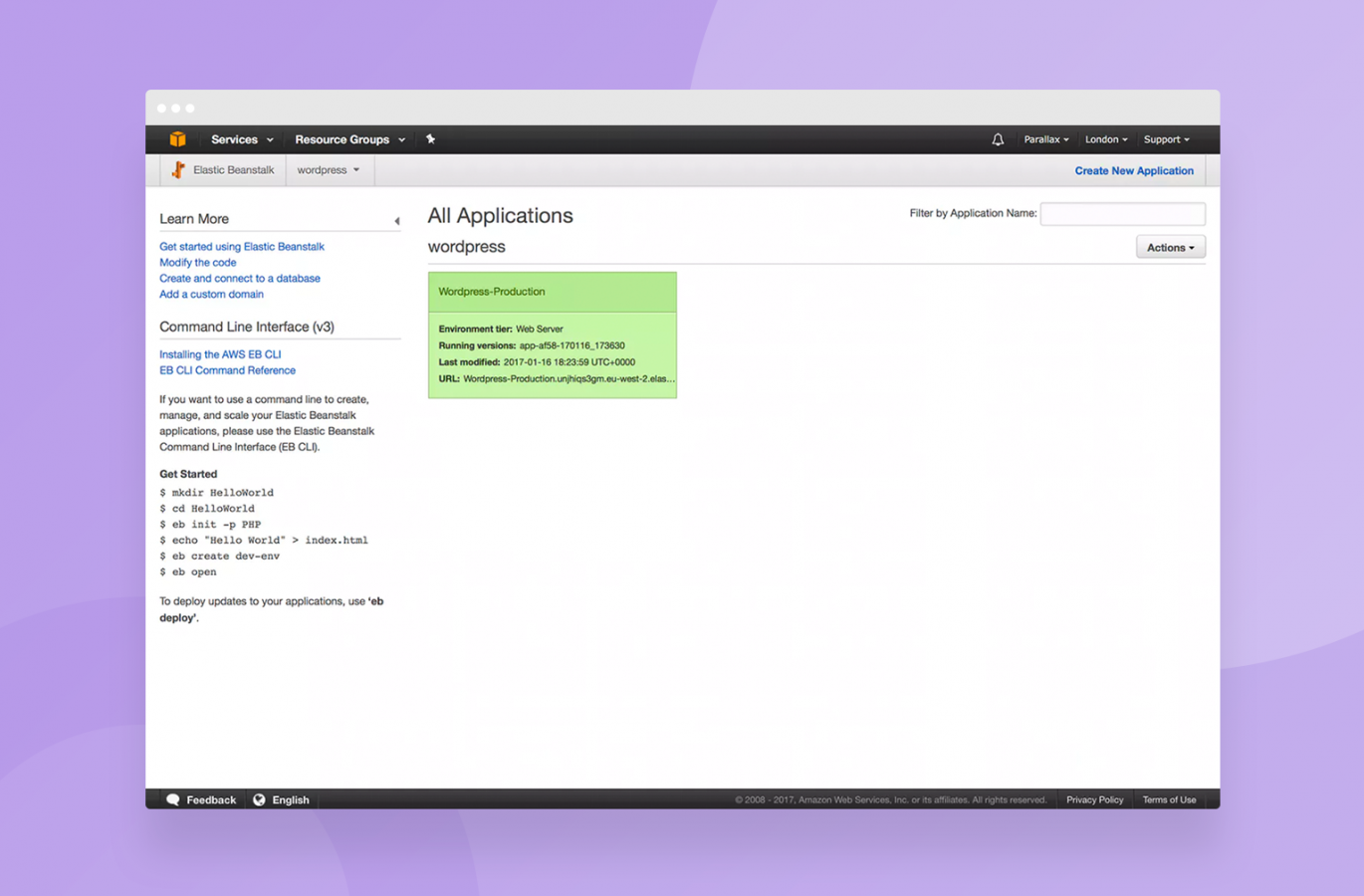
Task: Open the Parallax account menu
Action: tap(1046, 139)
